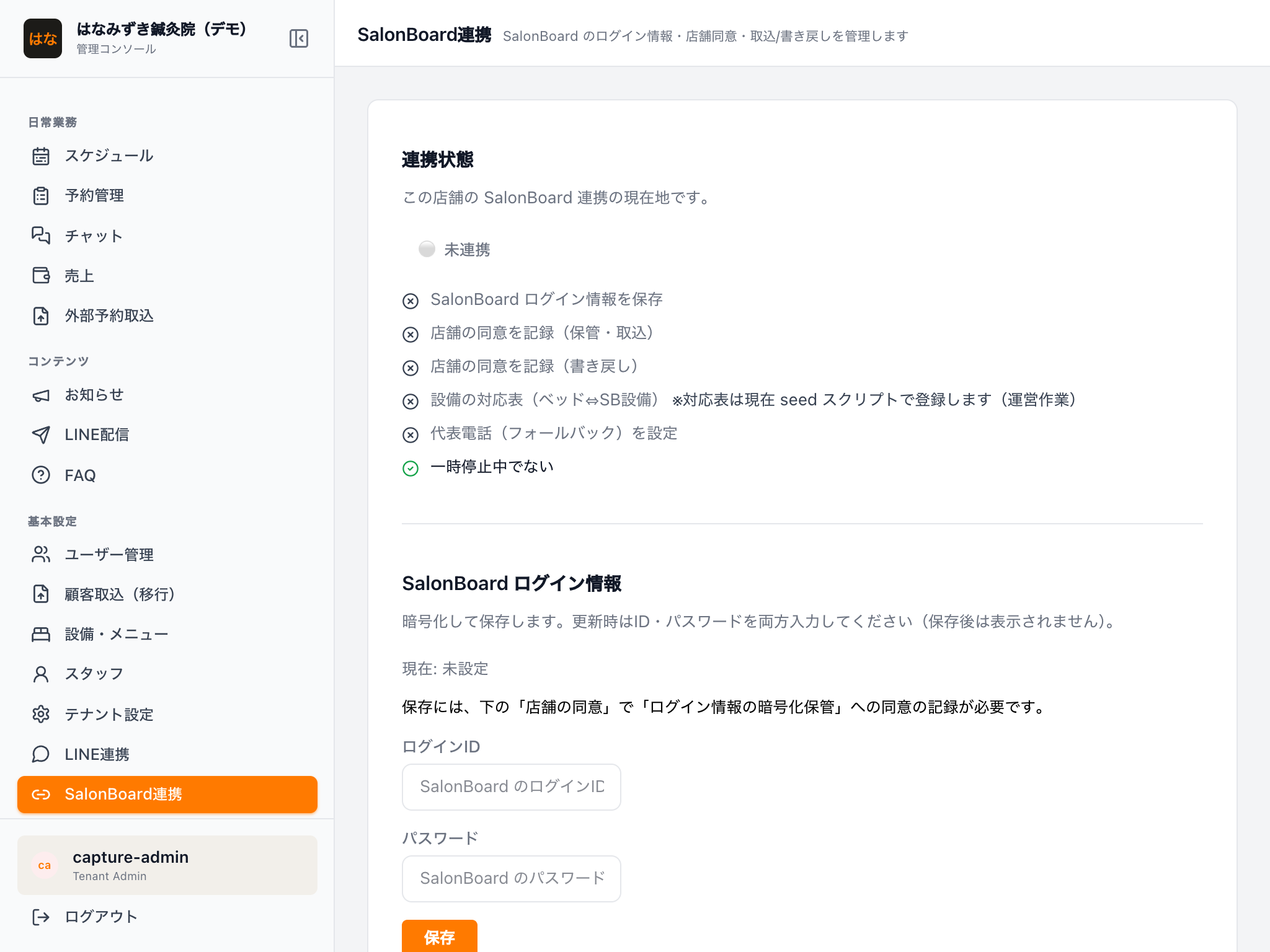Open the FAQ page
Screen dimensions: 1270x952
point(167,475)
